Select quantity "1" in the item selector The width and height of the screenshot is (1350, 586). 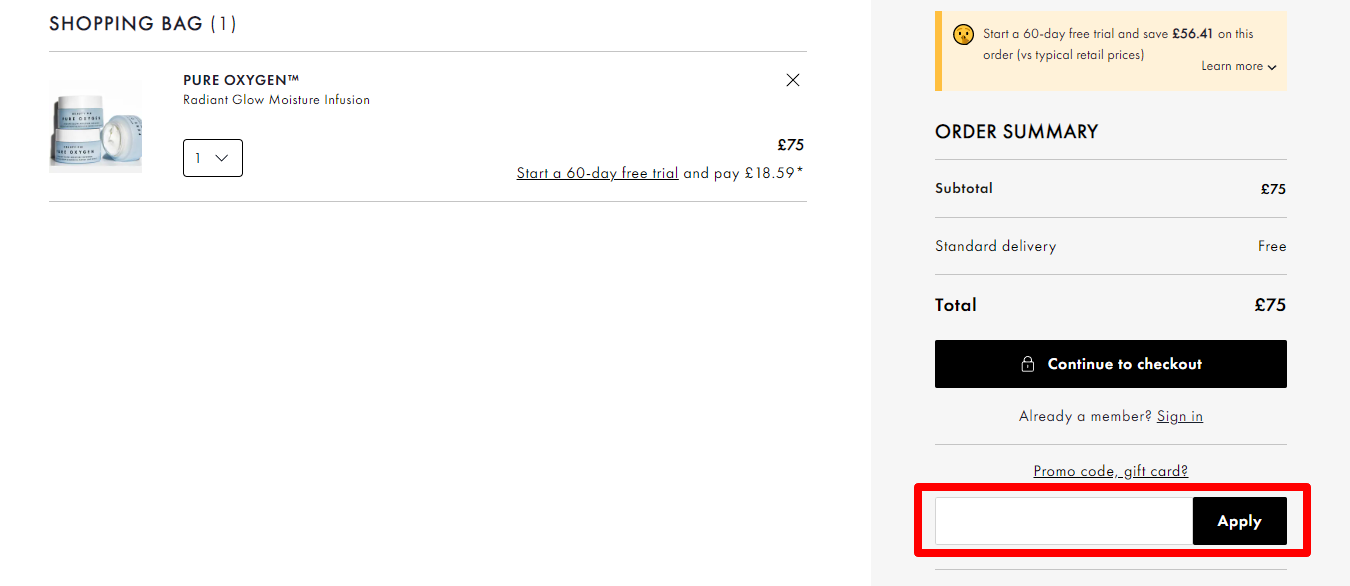point(198,157)
